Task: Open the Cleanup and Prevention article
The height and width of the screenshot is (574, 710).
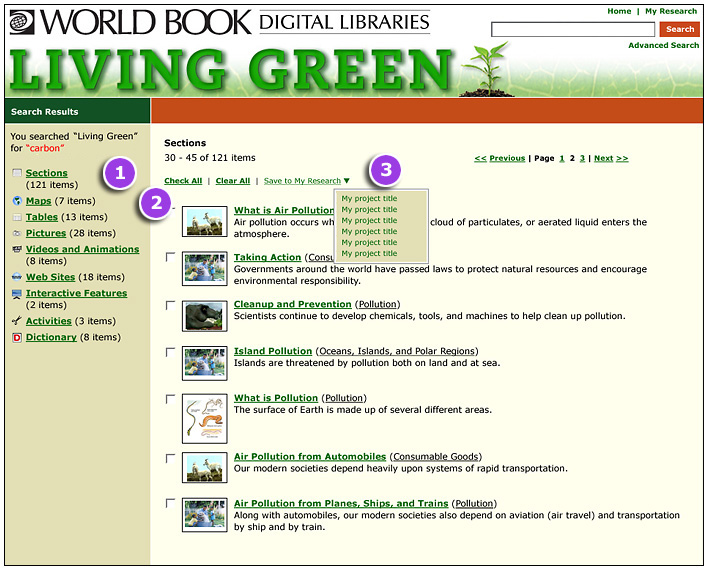Action: [293, 304]
